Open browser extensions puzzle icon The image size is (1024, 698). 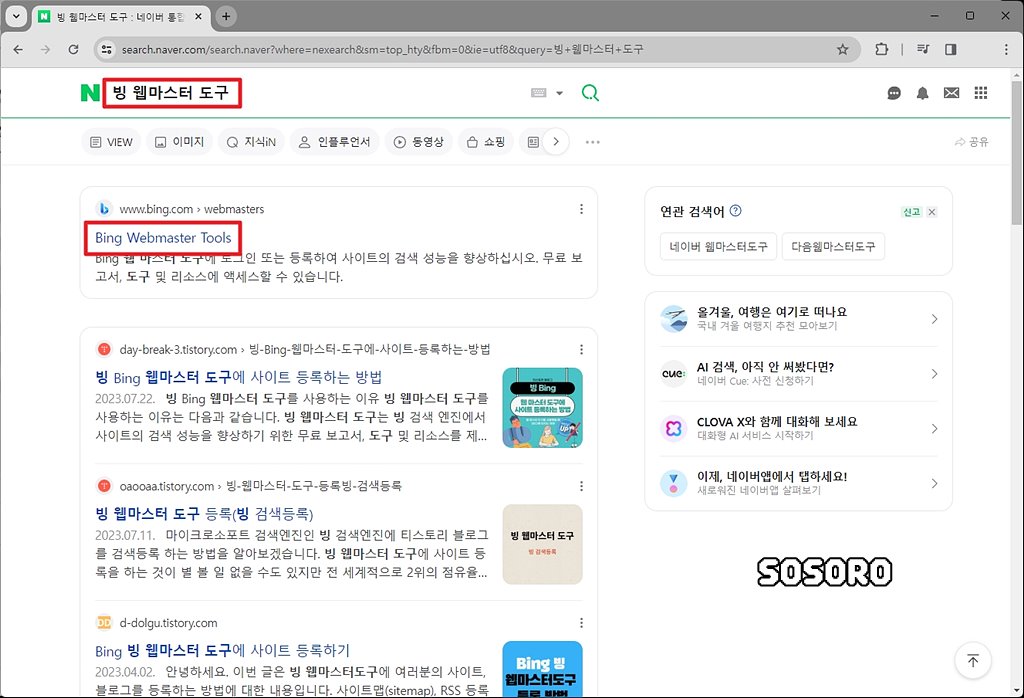(882, 49)
